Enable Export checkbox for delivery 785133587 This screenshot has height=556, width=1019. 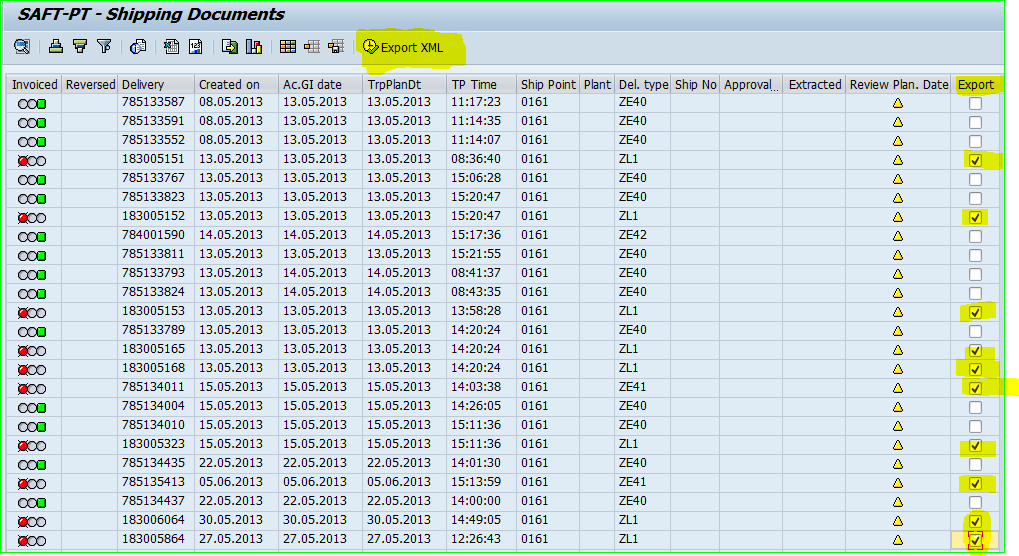(975, 103)
